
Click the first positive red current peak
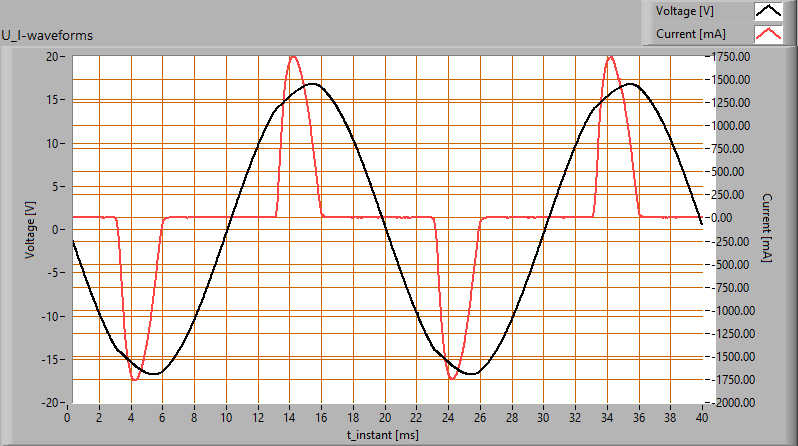coord(293,57)
